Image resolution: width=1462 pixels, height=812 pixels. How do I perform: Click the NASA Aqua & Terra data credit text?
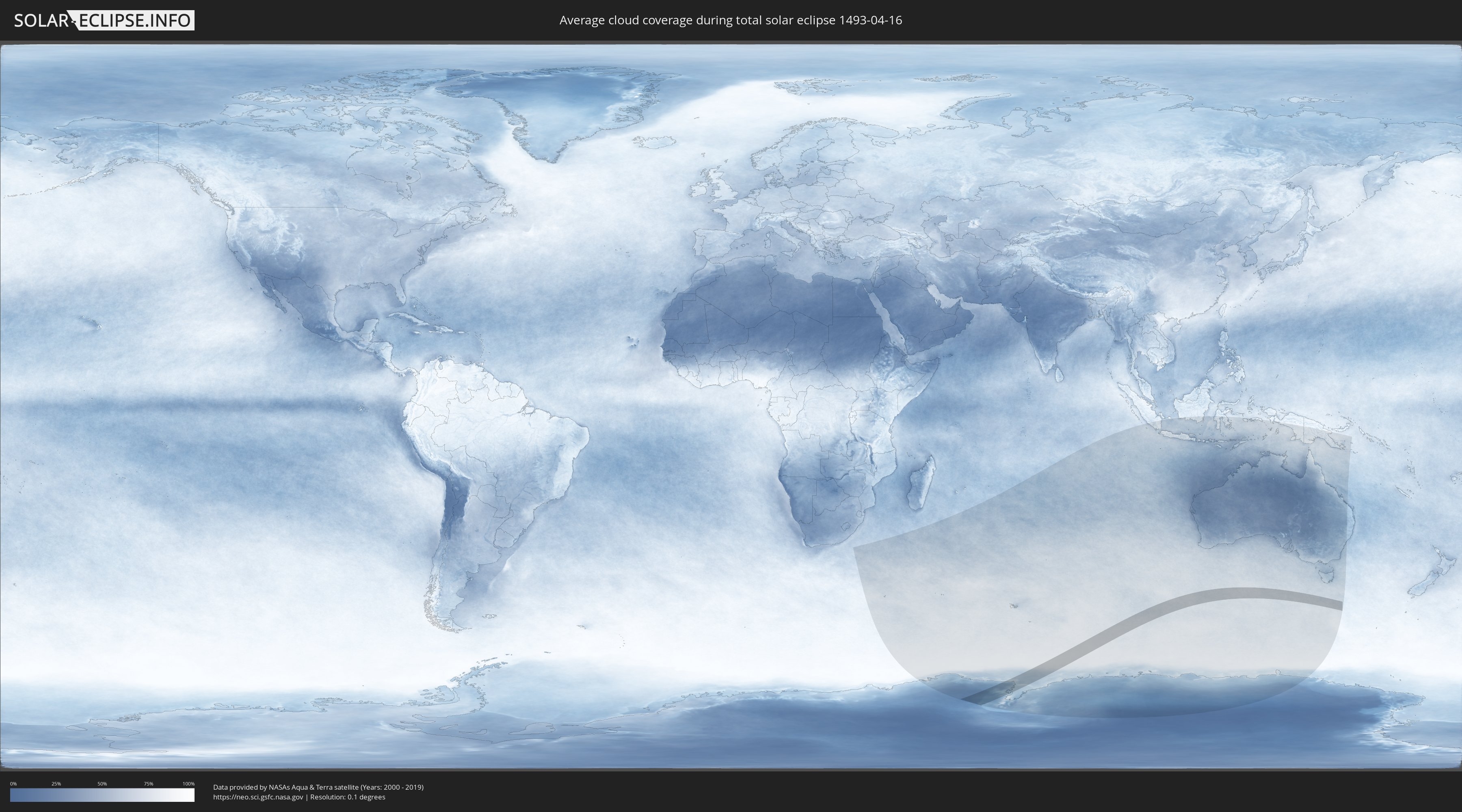(x=318, y=787)
